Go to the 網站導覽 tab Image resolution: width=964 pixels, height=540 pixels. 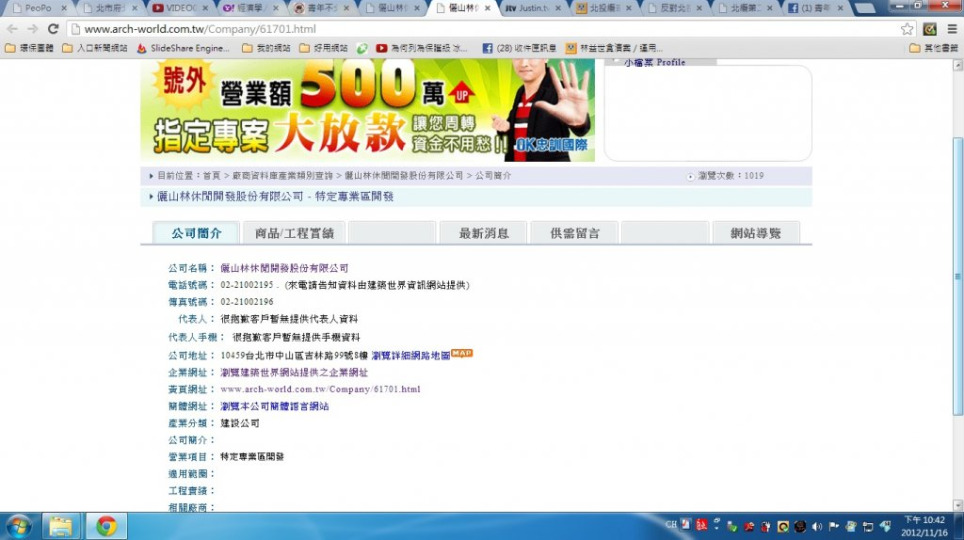click(755, 233)
